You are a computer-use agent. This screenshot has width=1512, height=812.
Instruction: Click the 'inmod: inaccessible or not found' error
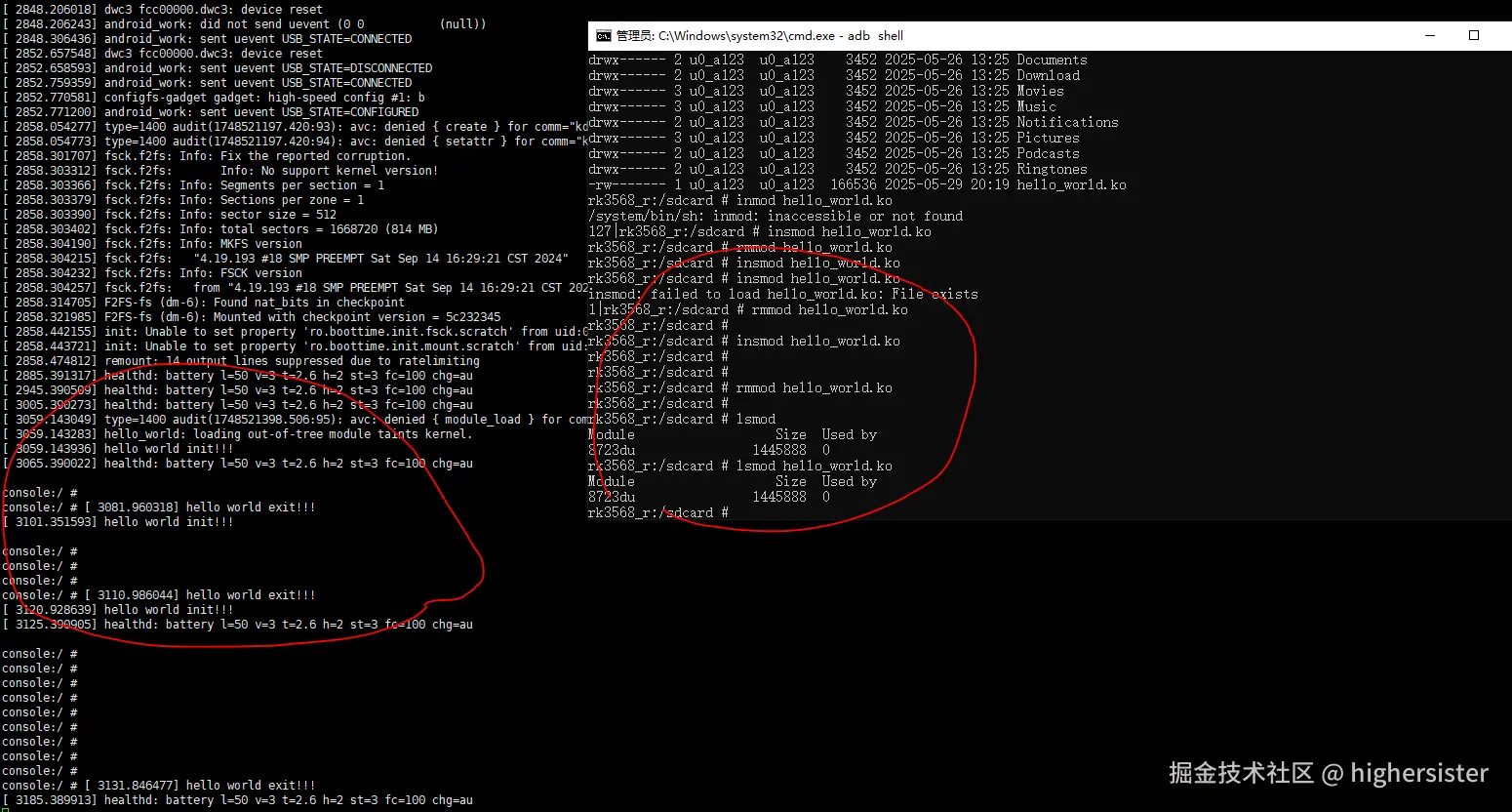click(776, 216)
